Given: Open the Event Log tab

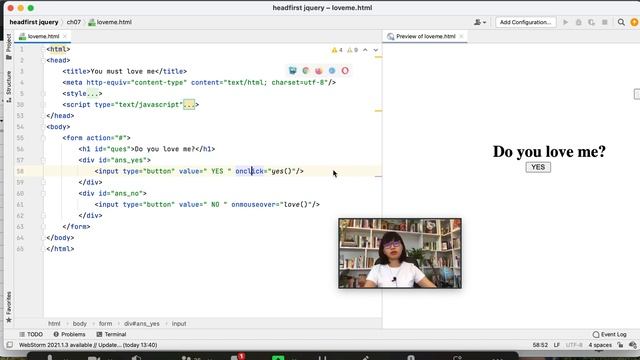Looking at the screenshot, I should (x=609, y=334).
